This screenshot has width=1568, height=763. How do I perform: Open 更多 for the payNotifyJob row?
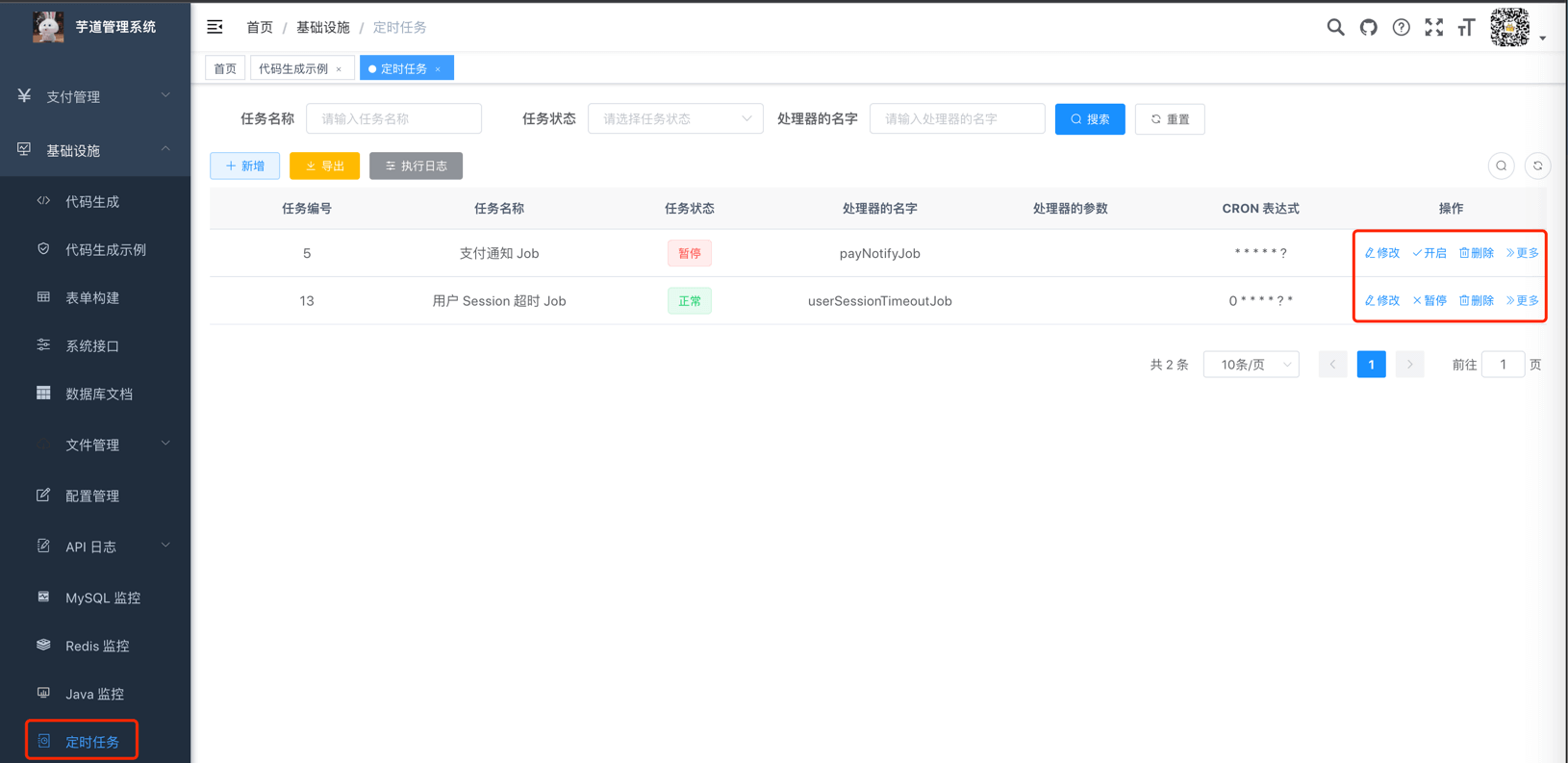pyautogui.click(x=1522, y=253)
